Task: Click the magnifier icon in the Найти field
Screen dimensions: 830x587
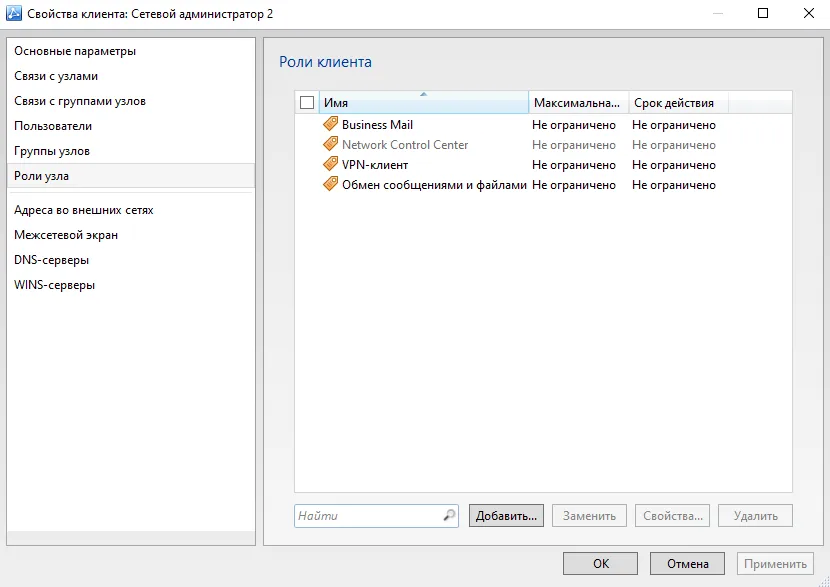Action: pos(449,515)
